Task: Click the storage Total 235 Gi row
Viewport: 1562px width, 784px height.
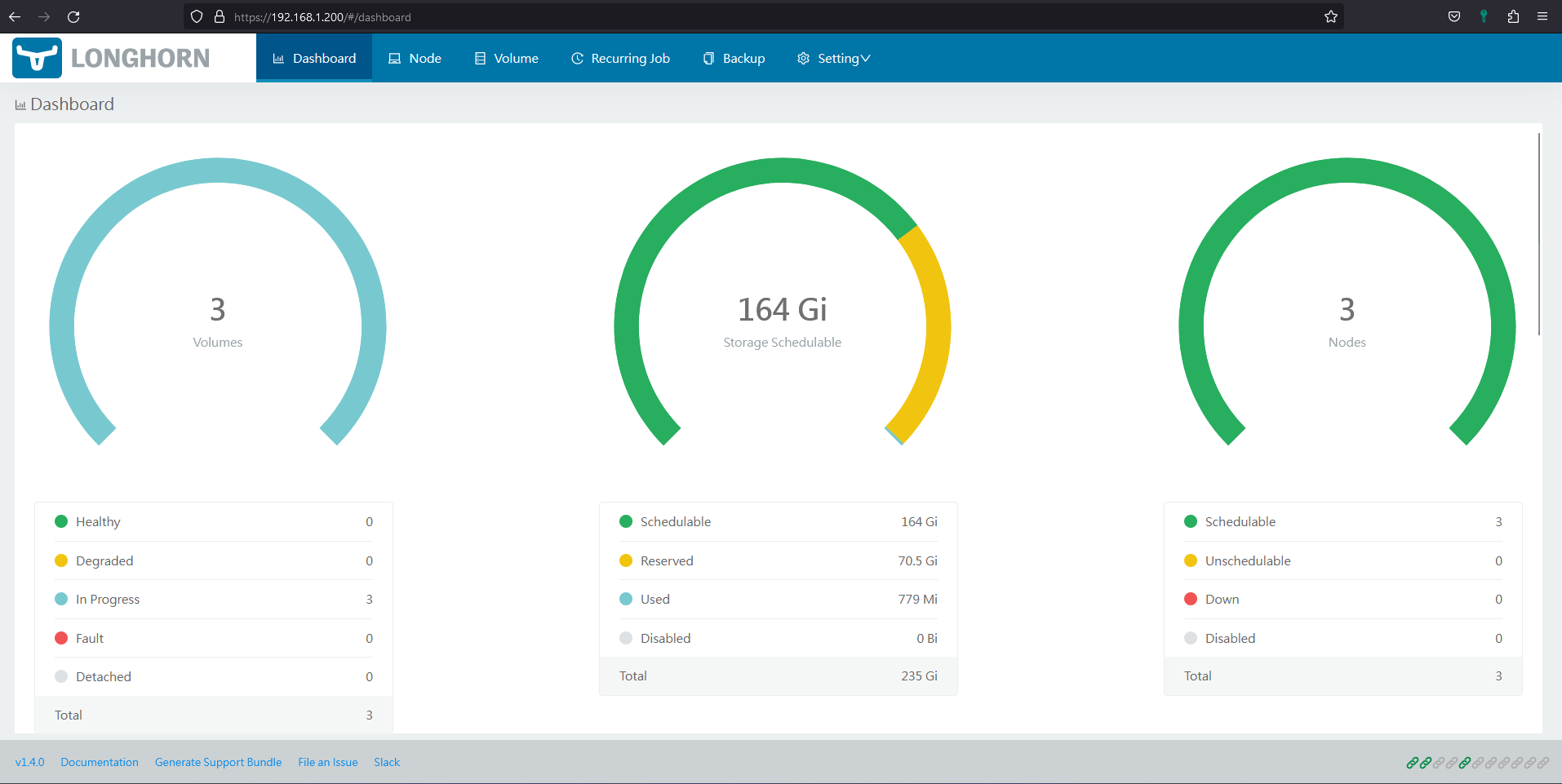Action: [779, 676]
